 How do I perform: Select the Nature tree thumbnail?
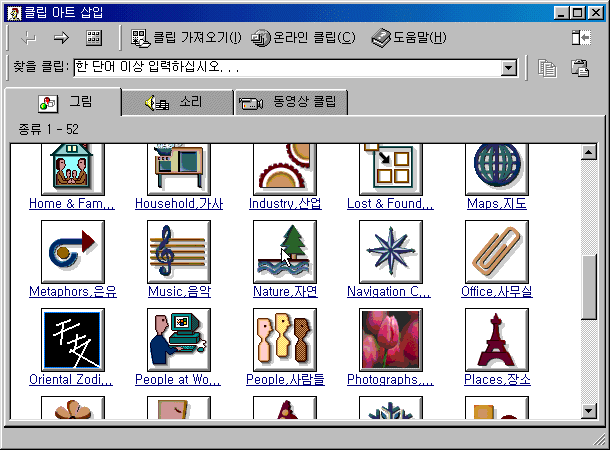[x=285, y=252]
